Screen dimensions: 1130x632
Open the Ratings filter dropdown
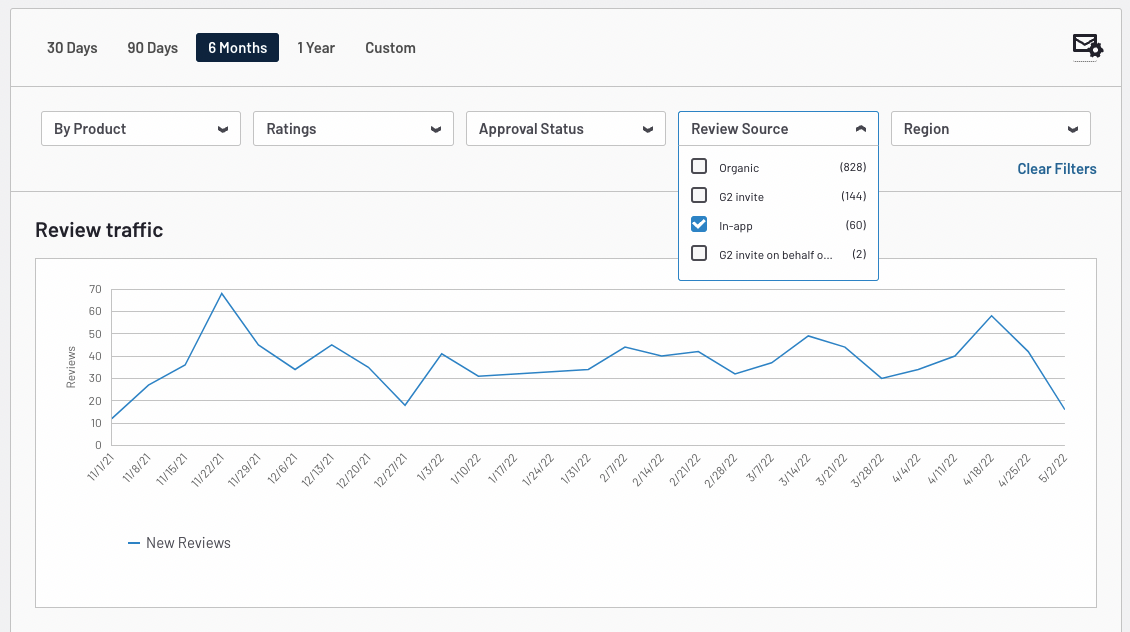point(353,129)
